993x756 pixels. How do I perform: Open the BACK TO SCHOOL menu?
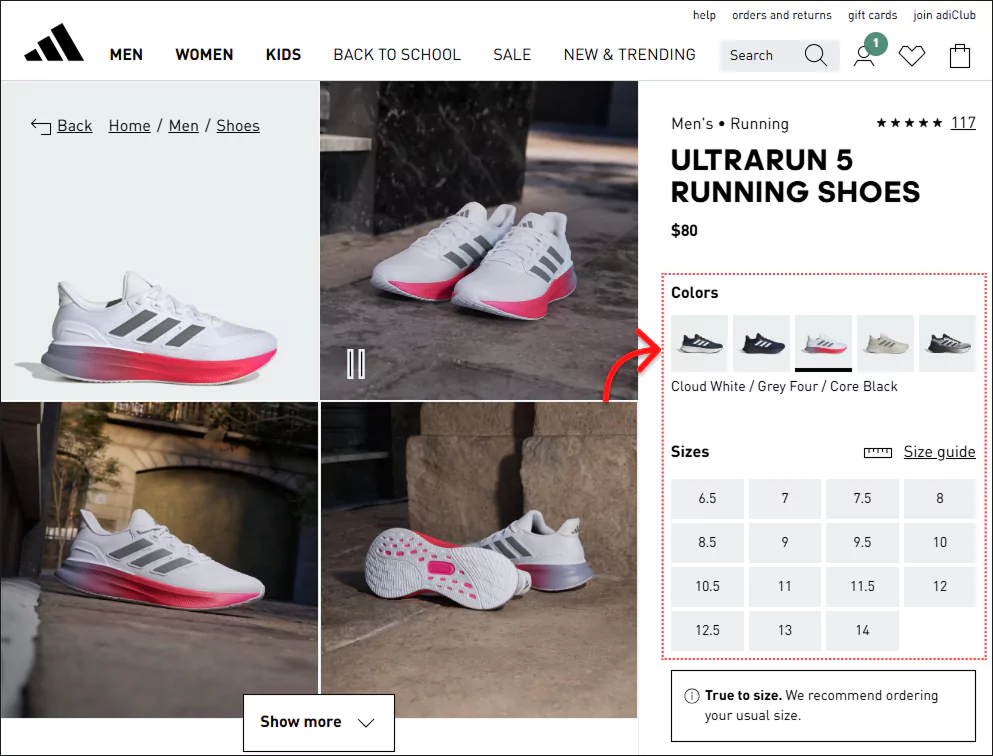397,55
